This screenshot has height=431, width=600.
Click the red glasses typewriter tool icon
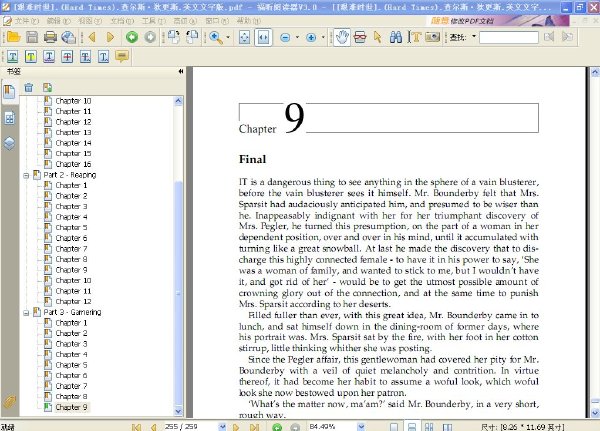click(x=360, y=37)
